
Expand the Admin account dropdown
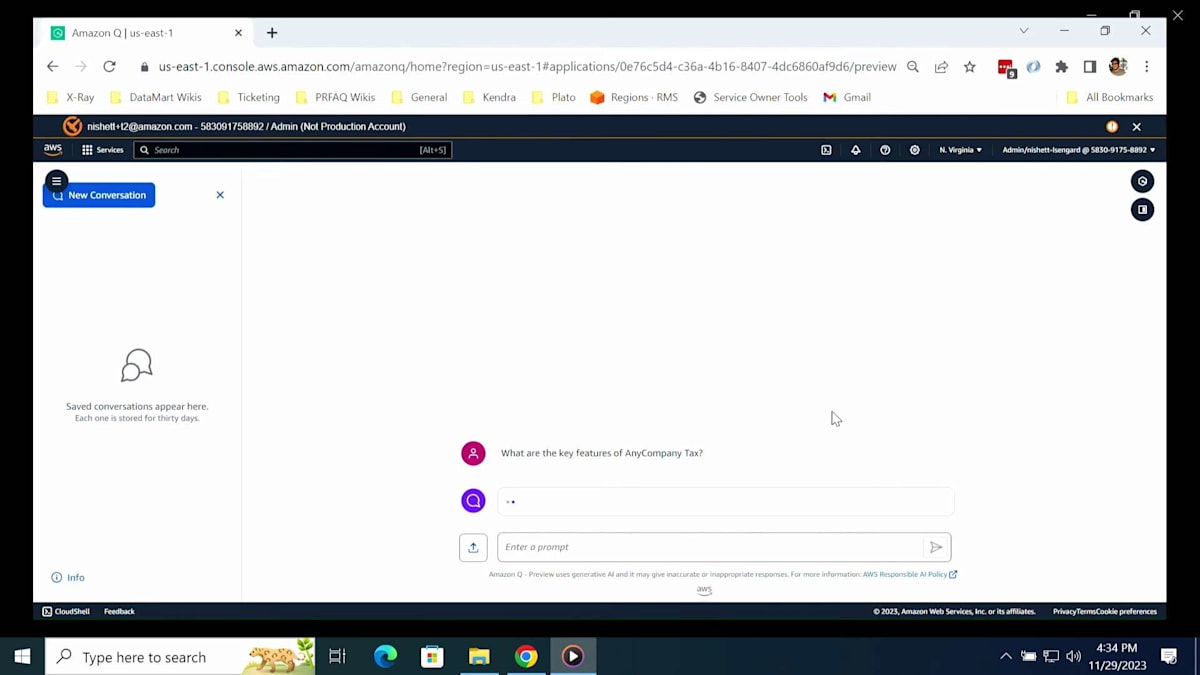pos(1079,150)
